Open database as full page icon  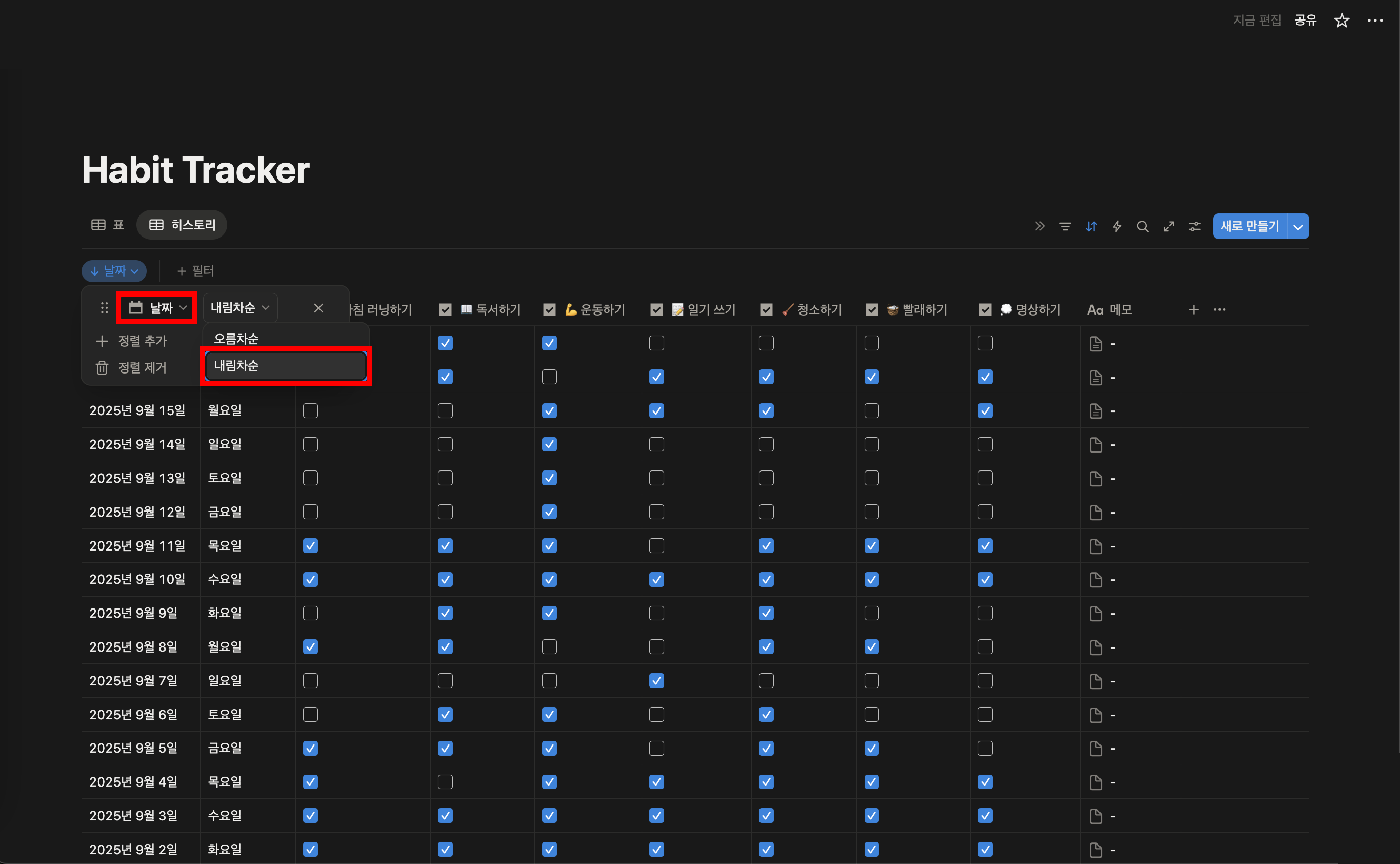tap(1169, 226)
